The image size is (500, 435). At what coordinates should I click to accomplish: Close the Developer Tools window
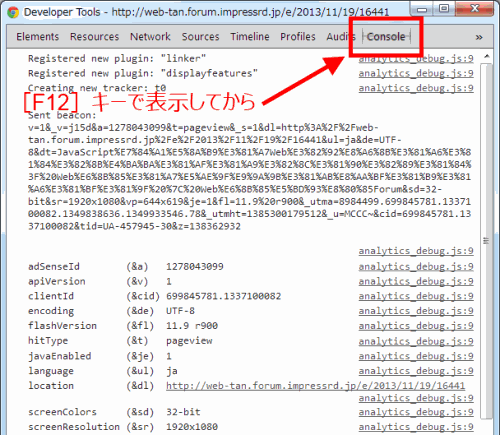pyautogui.click(x=474, y=9)
